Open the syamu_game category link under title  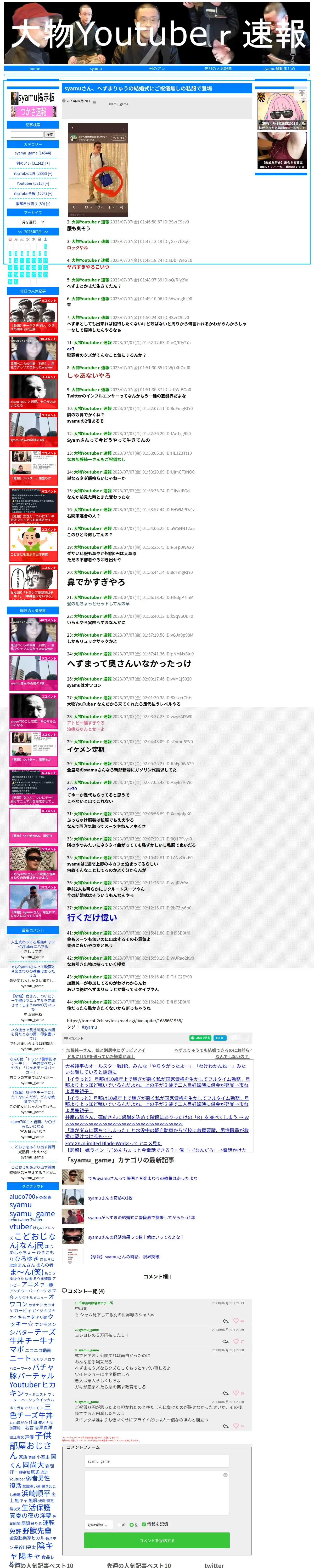click(118, 104)
